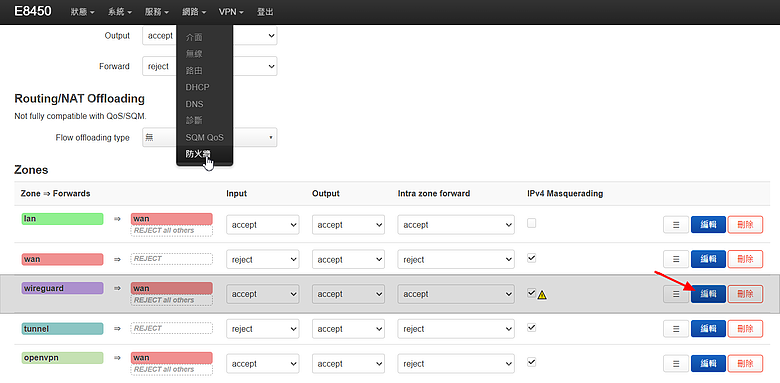780x383 pixels.
Task: Click 刪除 button for wireguard zone
Action: [745, 294]
